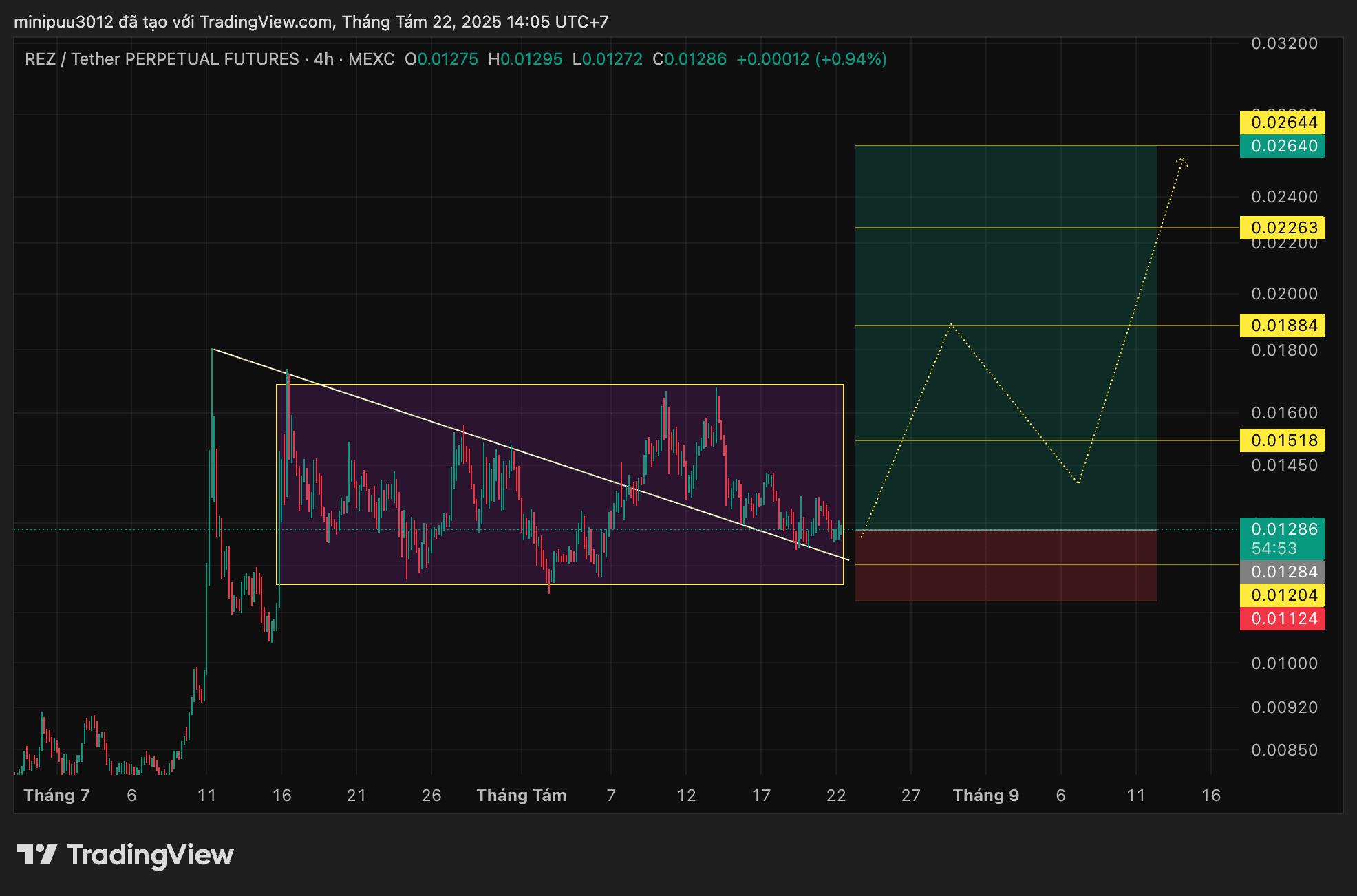1357x896 pixels.
Task: Click the yellow 0.02644 price label
Action: coord(1283,122)
